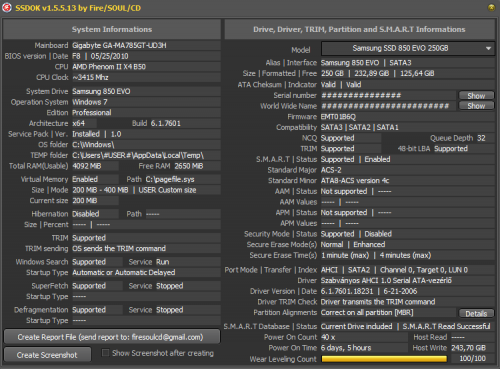Click the Power On Count value 40 x
Viewport: 500px width, 369px height.
click(328, 337)
